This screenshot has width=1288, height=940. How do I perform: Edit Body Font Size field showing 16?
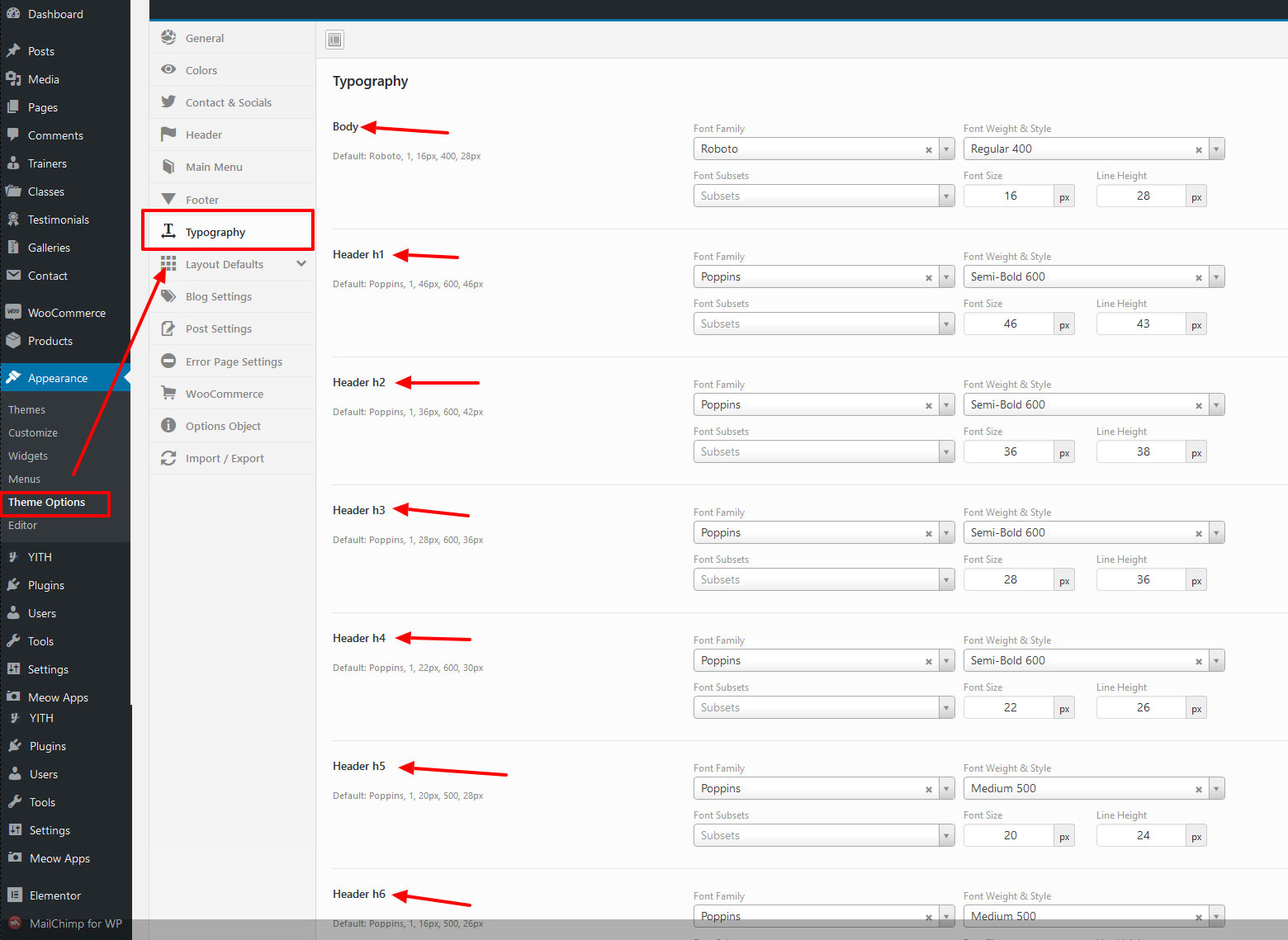(1010, 196)
